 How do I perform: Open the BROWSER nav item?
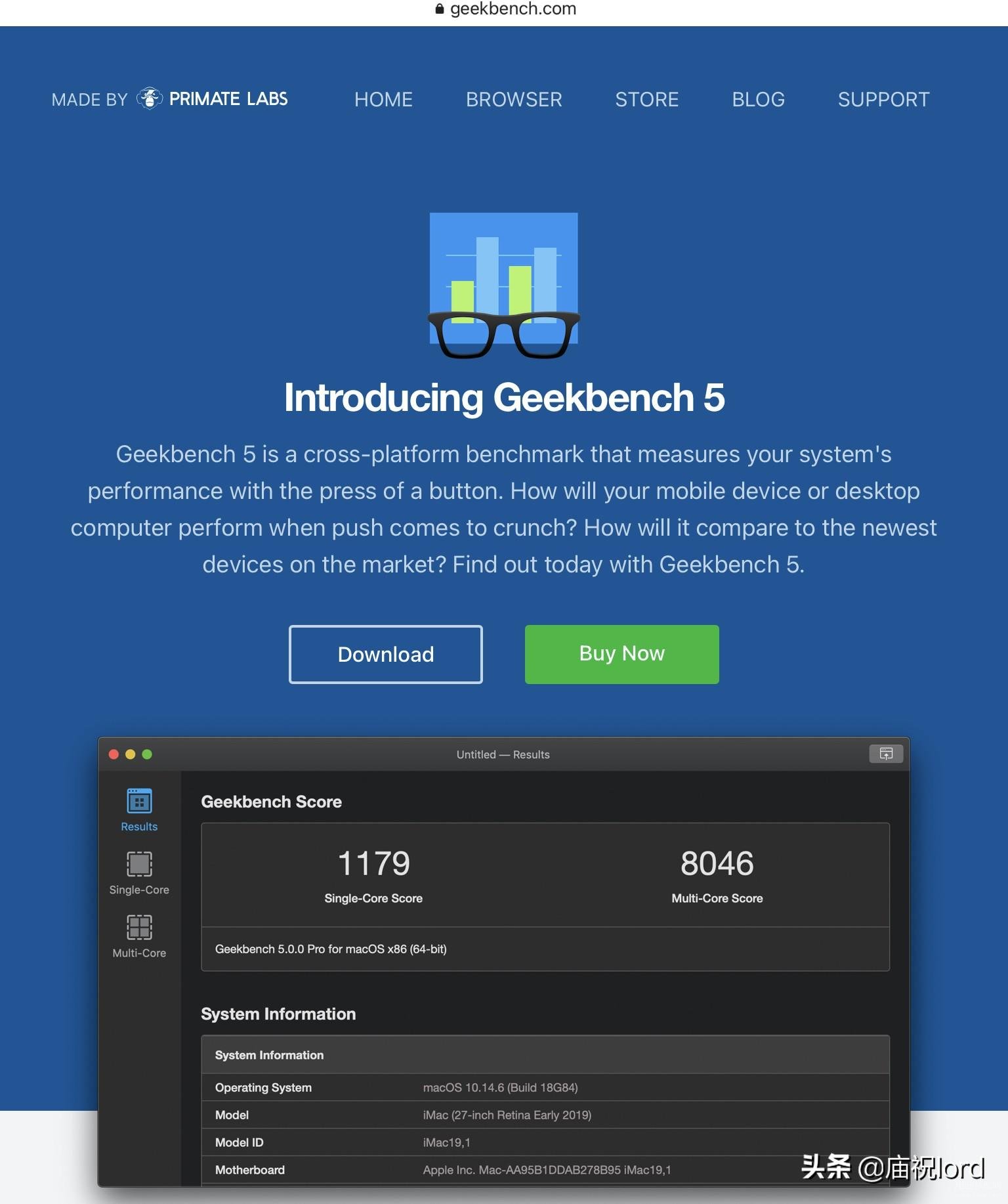click(x=514, y=99)
